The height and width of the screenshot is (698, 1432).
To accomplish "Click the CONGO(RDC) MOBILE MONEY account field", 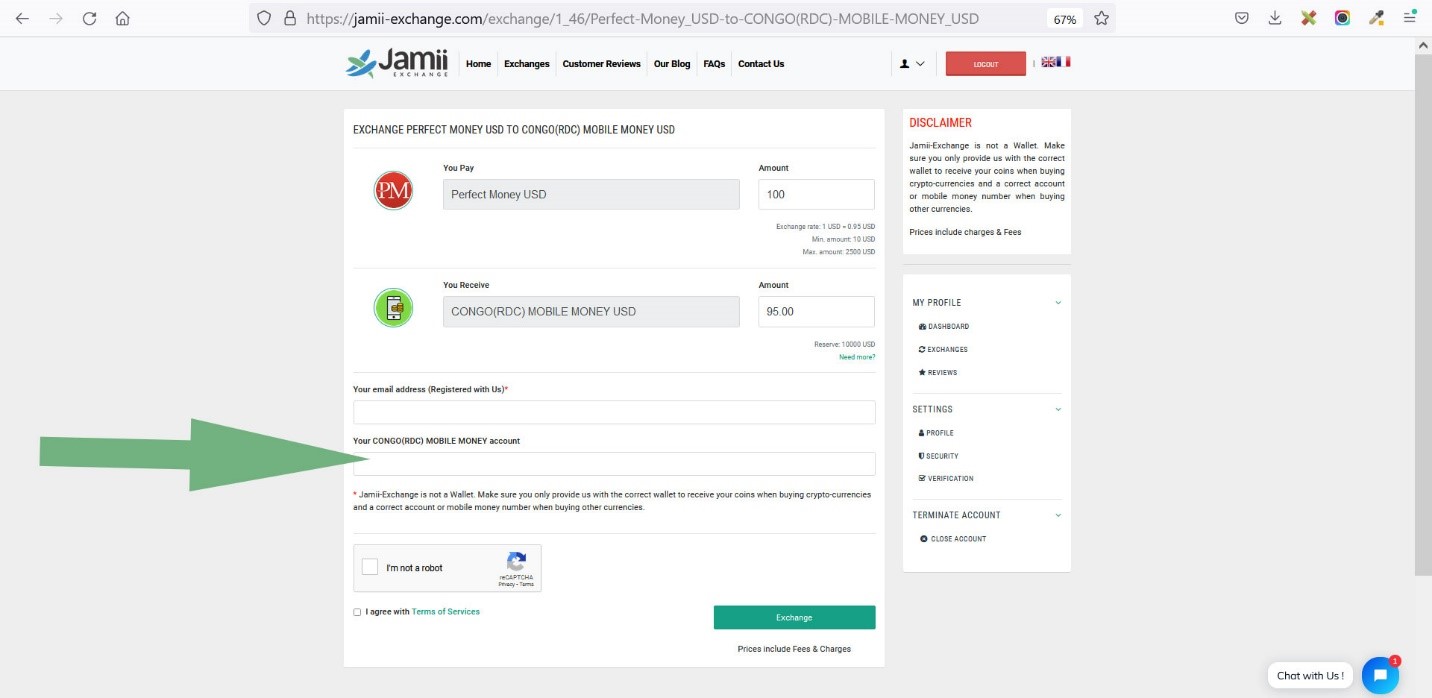I will (614, 464).
